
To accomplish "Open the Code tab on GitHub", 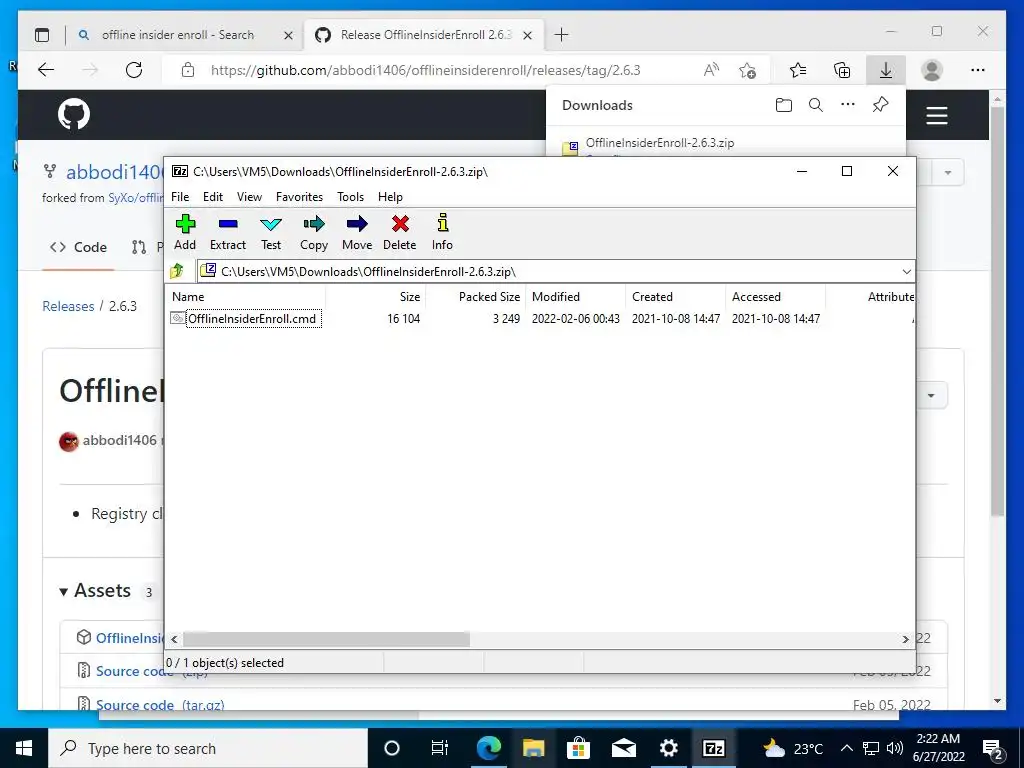I will pyautogui.click(x=78, y=248).
